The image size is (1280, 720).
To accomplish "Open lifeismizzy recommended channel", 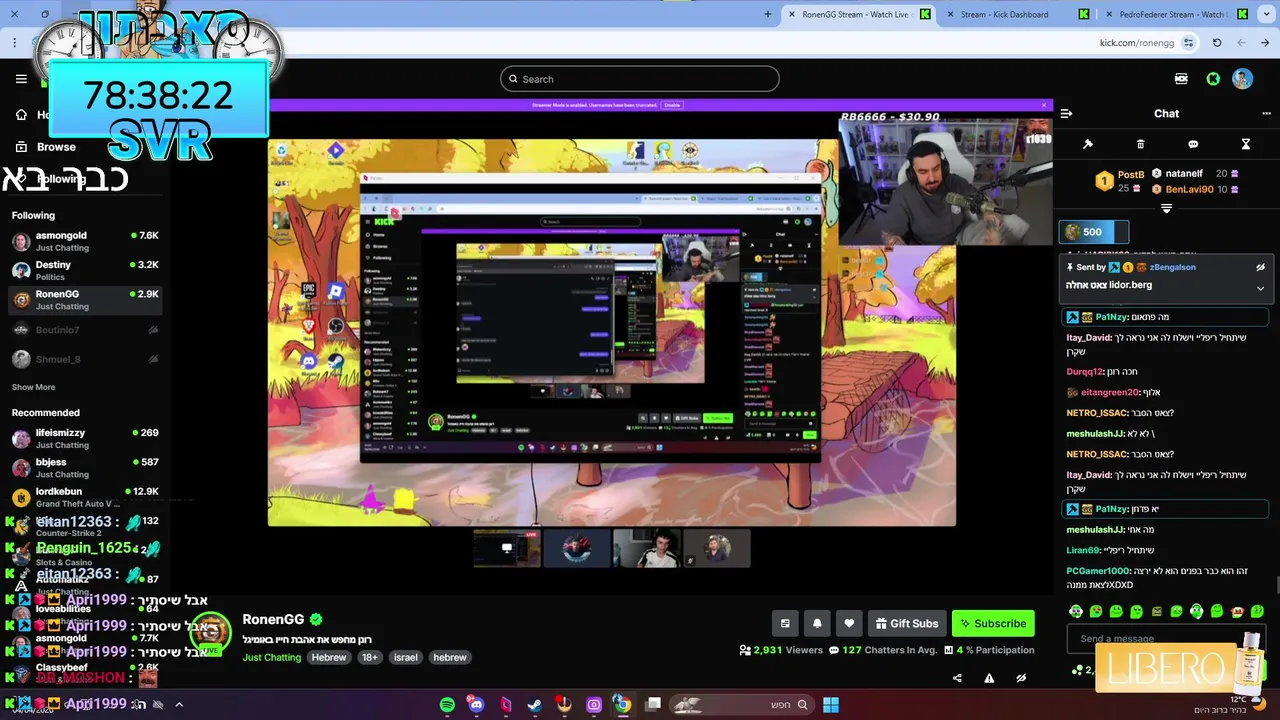I will coord(85,438).
